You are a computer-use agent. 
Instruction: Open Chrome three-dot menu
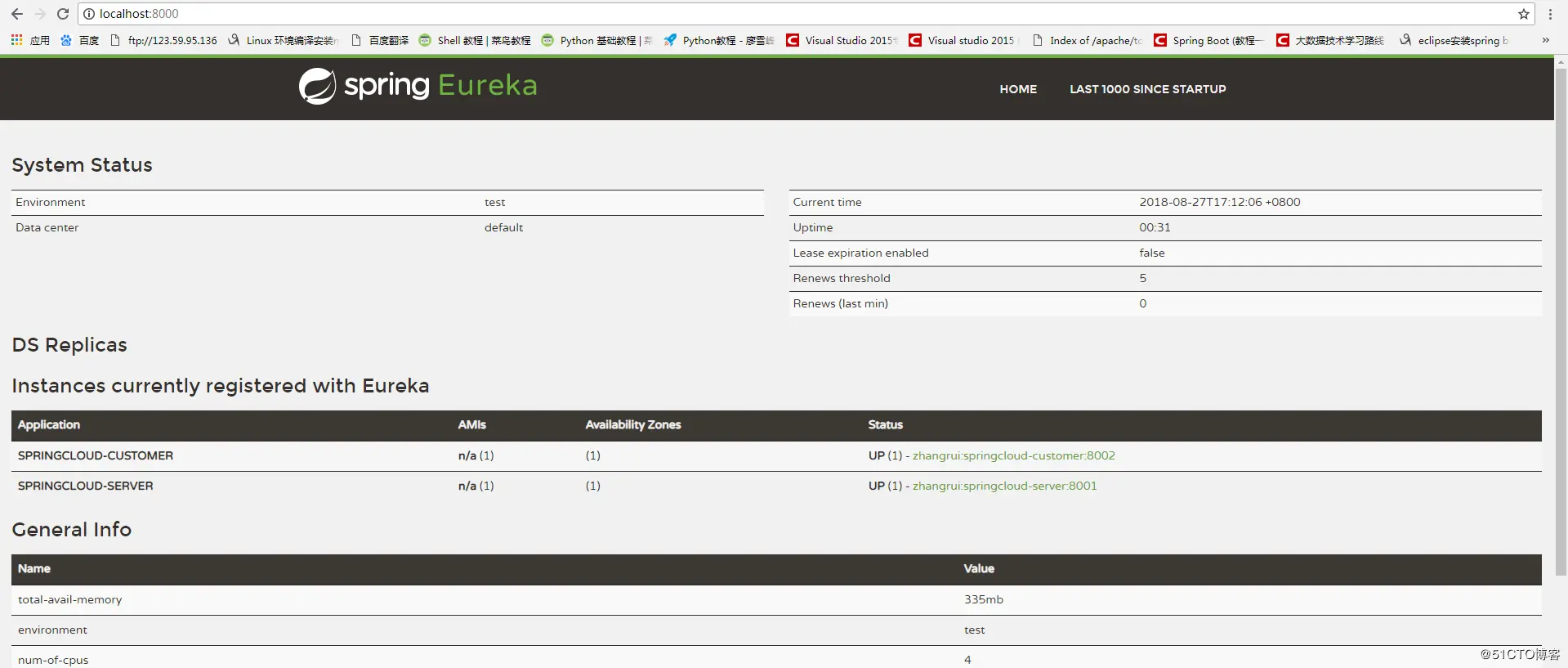[x=1550, y=14]
